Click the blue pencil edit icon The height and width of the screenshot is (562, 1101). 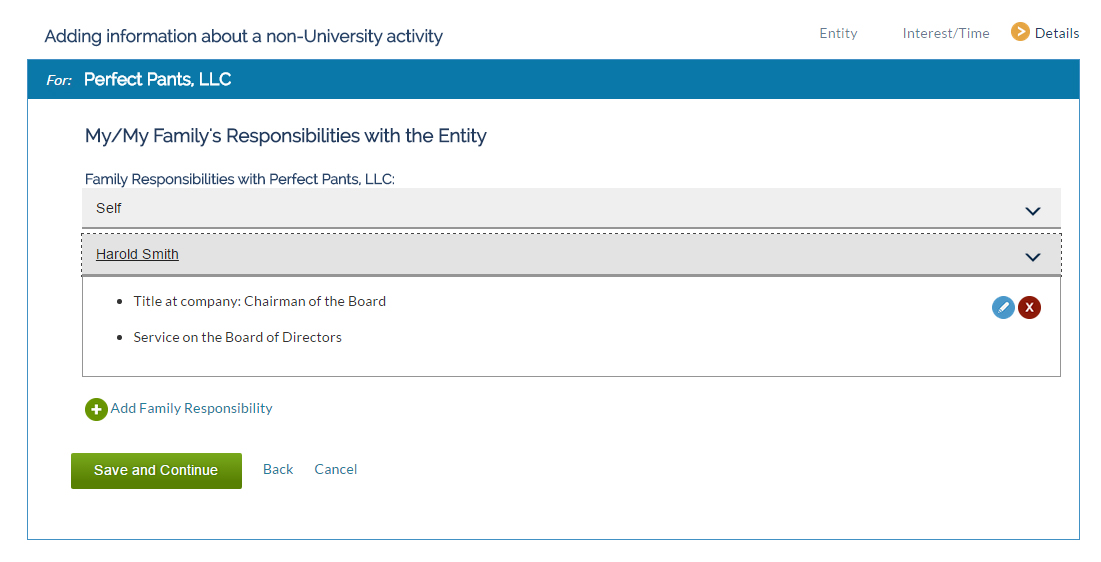pyautogui.click(x=1003, y=307)
